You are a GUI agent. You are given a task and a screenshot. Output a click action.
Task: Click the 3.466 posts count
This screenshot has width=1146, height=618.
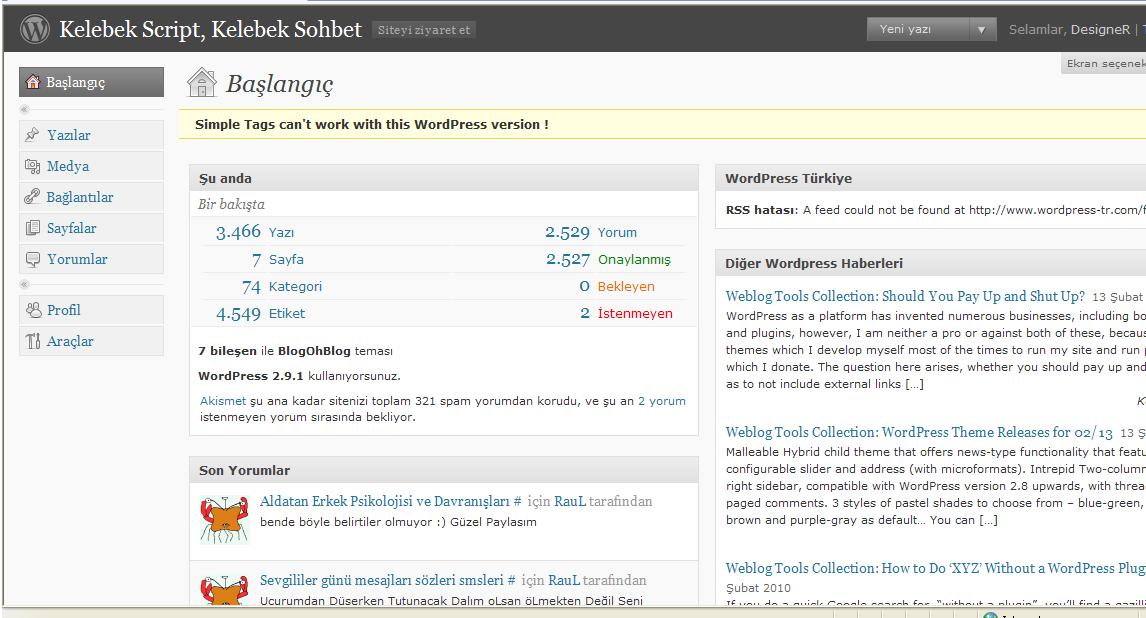tap(238, 232)
